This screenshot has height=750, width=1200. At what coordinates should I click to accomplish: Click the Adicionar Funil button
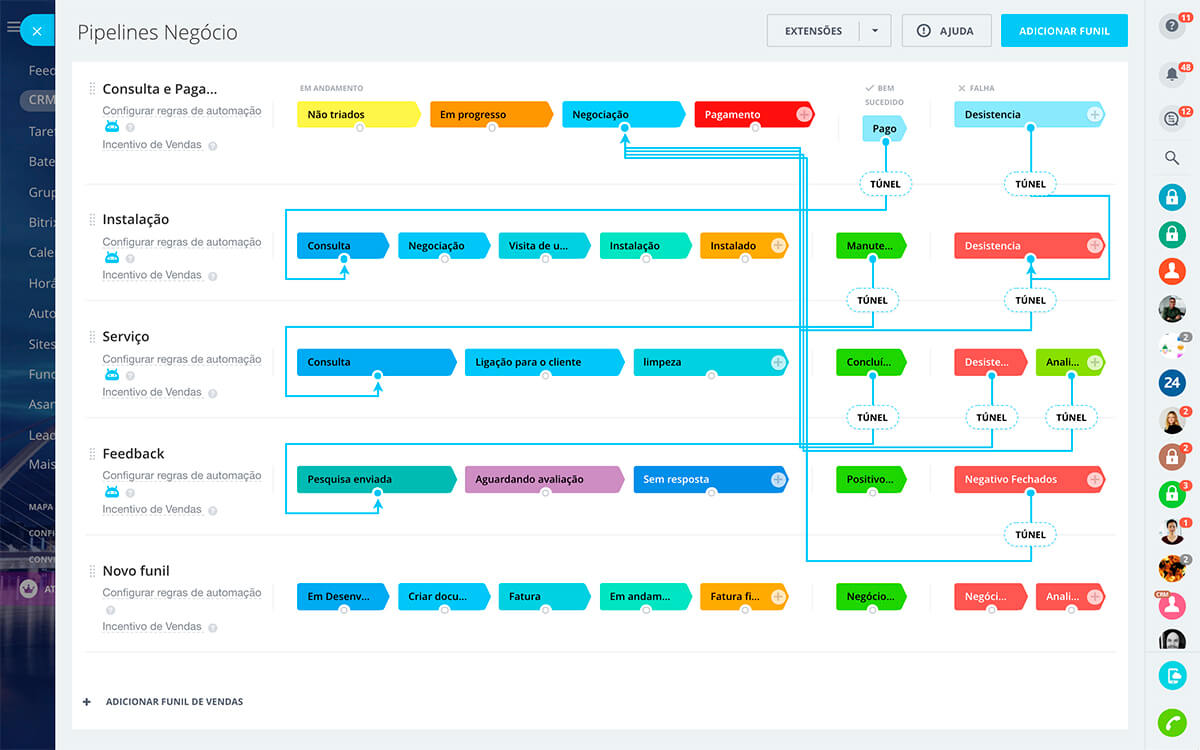(x=1064, y=31)
